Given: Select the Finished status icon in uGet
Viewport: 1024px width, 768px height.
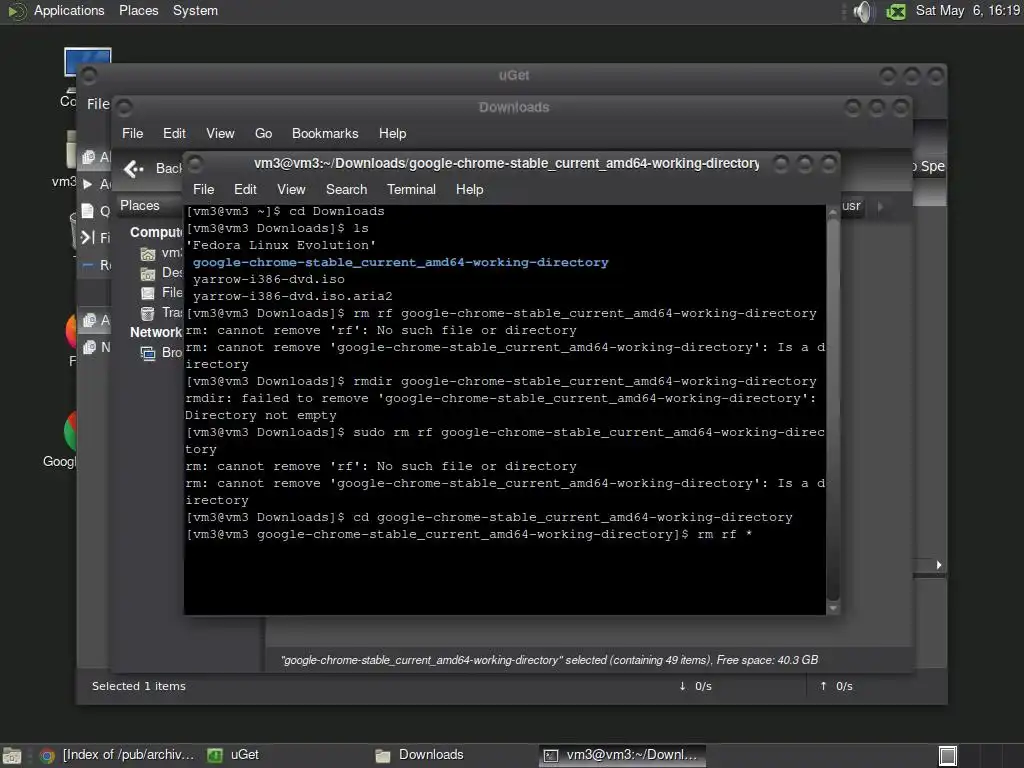Looking at the screenshot, I should (x=88, y=237).
